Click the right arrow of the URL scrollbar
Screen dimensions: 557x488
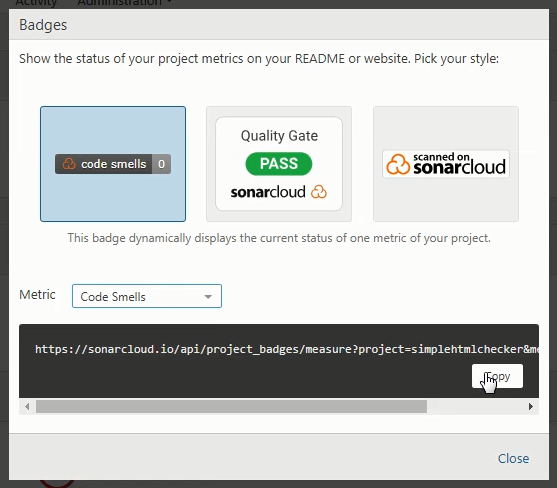[x=531, y=406]
